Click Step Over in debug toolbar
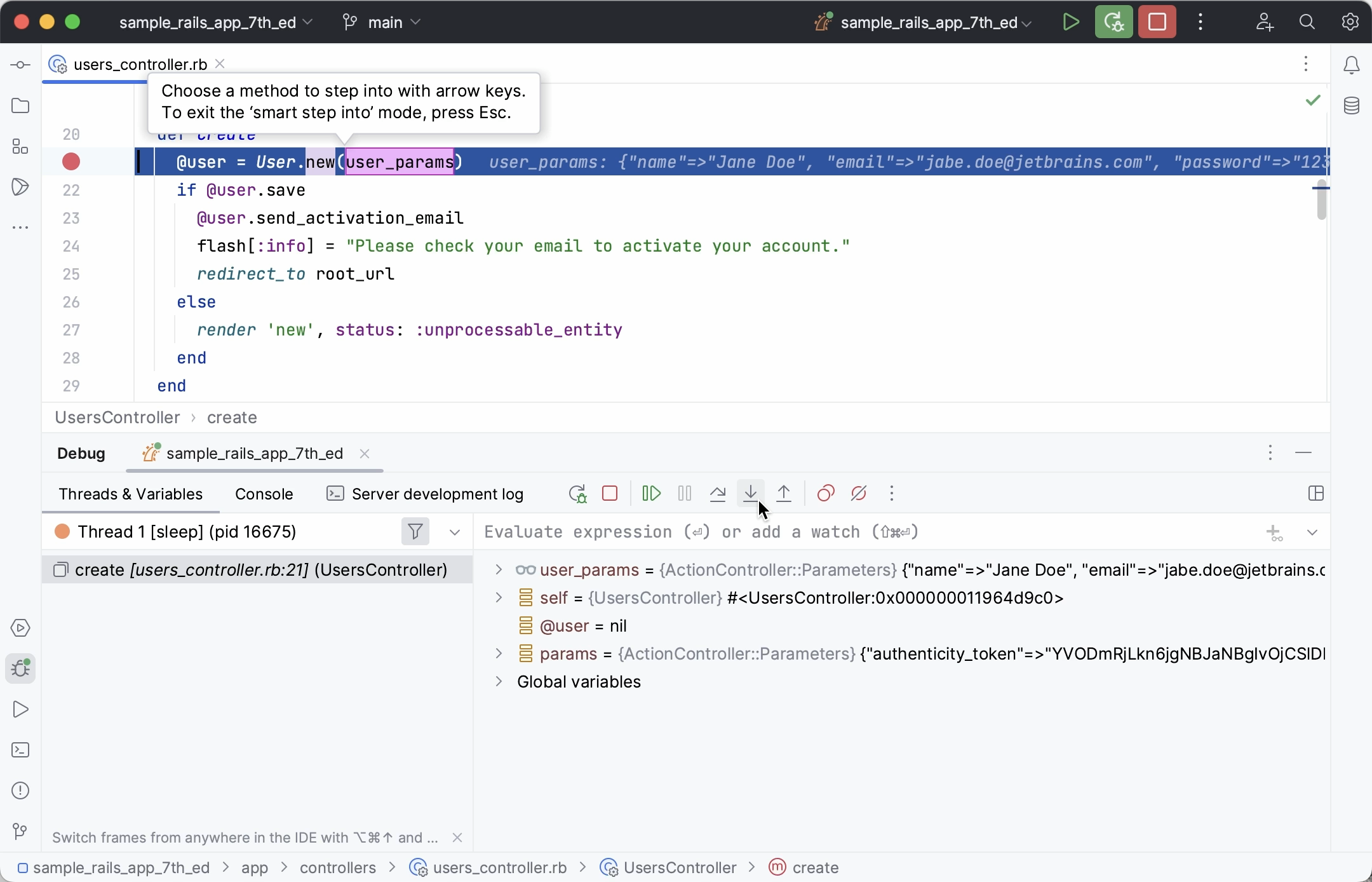 [718, 494]
